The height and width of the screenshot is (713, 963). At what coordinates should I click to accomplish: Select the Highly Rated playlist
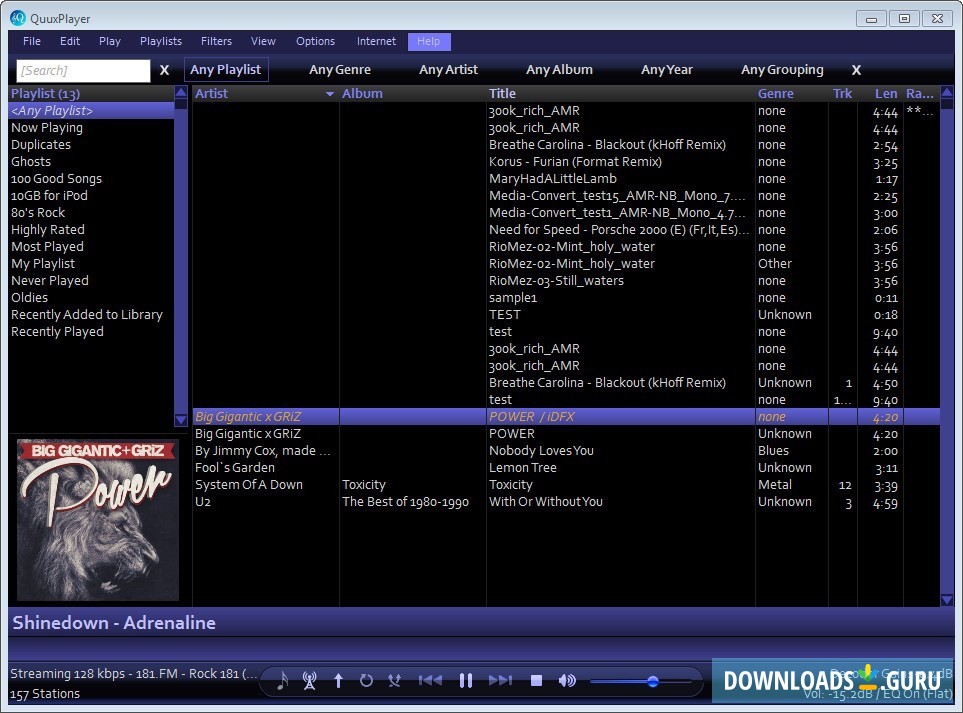[x=47, y=230]
